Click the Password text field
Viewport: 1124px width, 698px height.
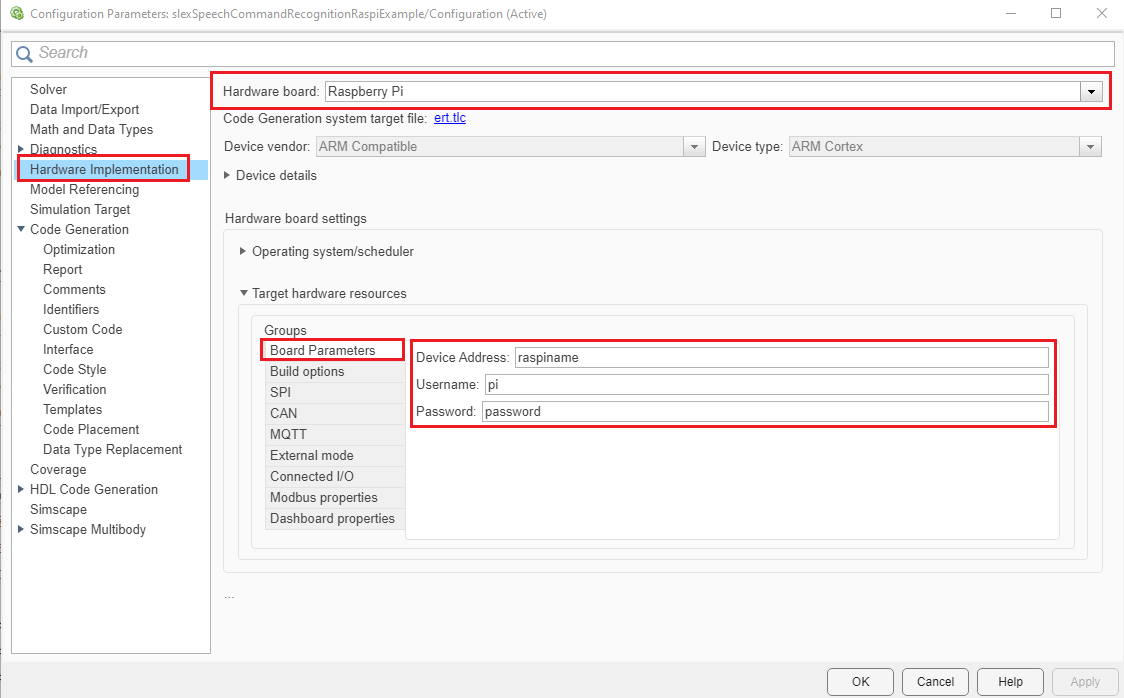[x=765, y=411]
